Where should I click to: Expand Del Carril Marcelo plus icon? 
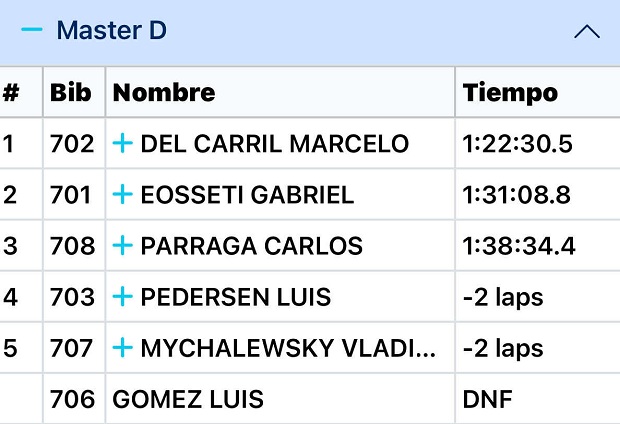pos(122,144)
